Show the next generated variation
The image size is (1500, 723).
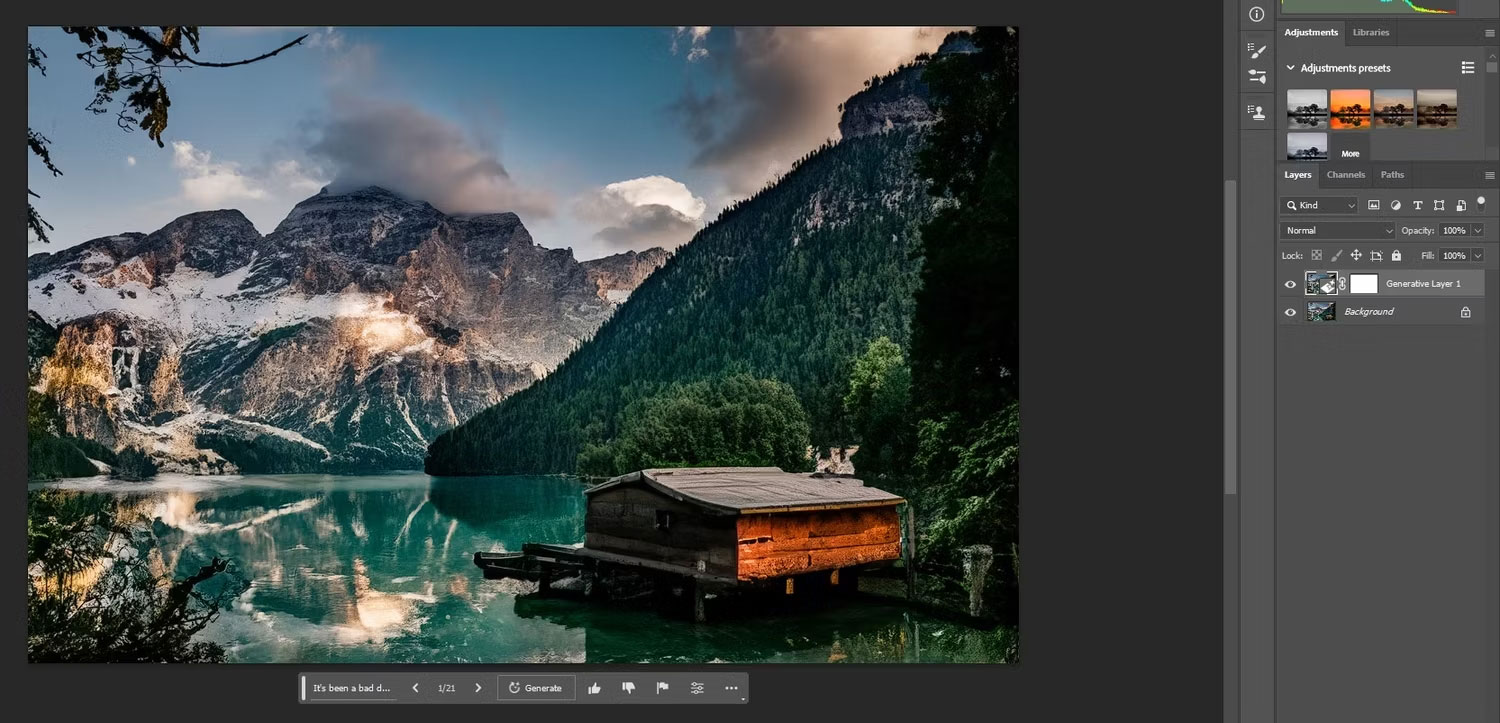point(478,688)
